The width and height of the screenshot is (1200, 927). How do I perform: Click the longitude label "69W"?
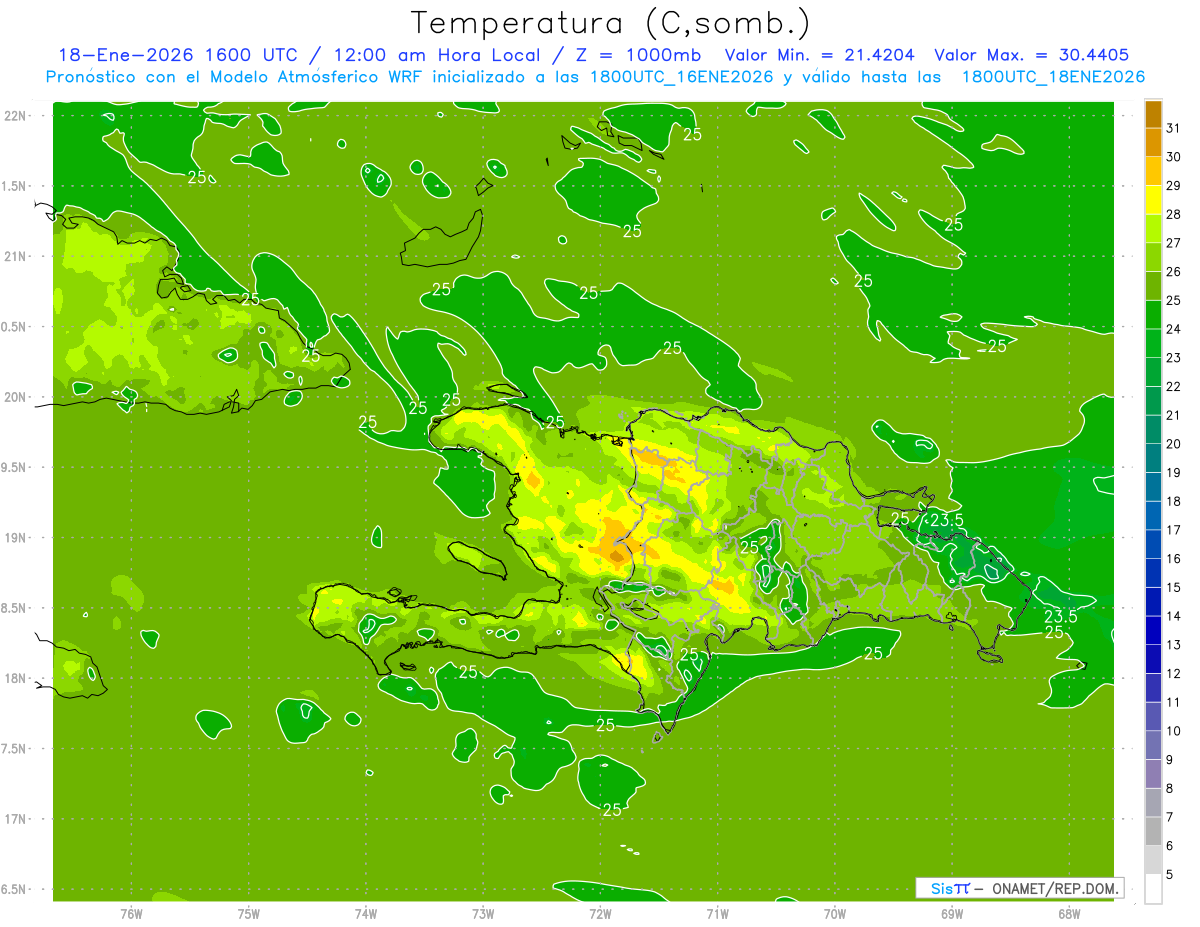952,913
